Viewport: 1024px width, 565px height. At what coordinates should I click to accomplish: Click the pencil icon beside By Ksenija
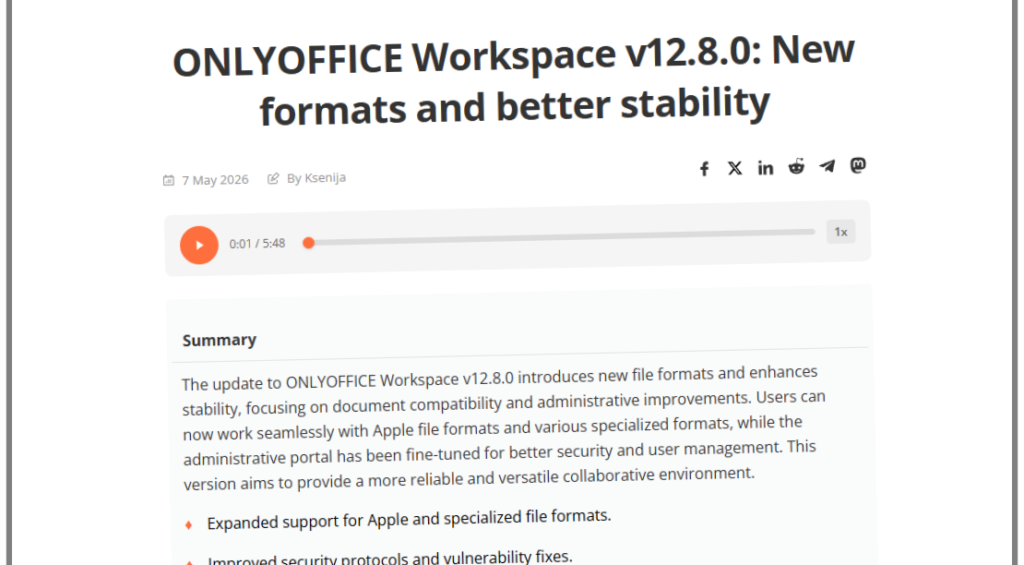(x=273, y=178)
